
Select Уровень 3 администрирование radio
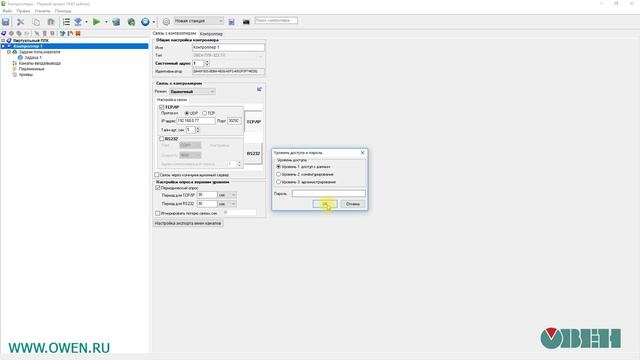tap(278, 182)
